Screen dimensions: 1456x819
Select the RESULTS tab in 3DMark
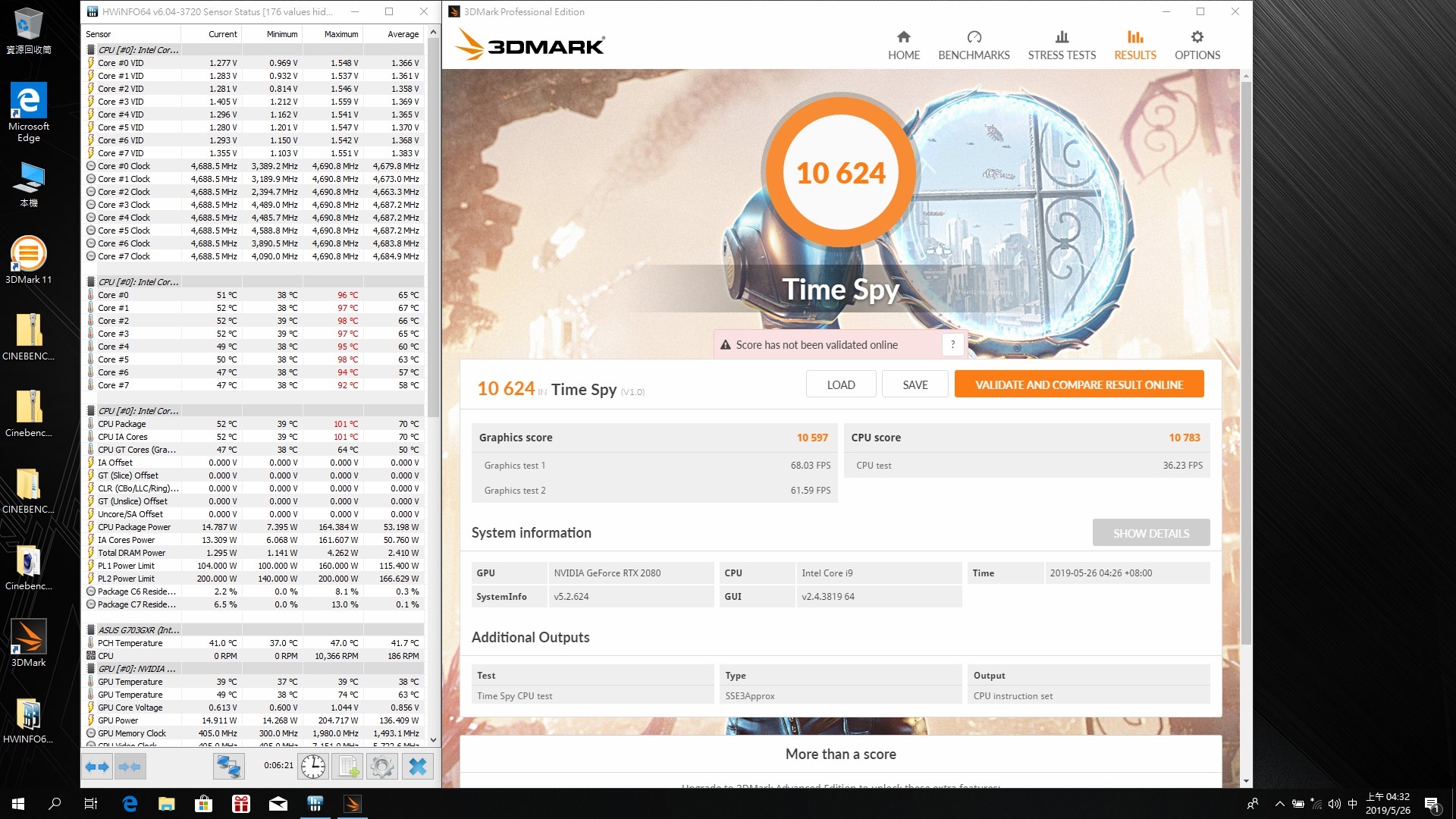click(1135, 45)
